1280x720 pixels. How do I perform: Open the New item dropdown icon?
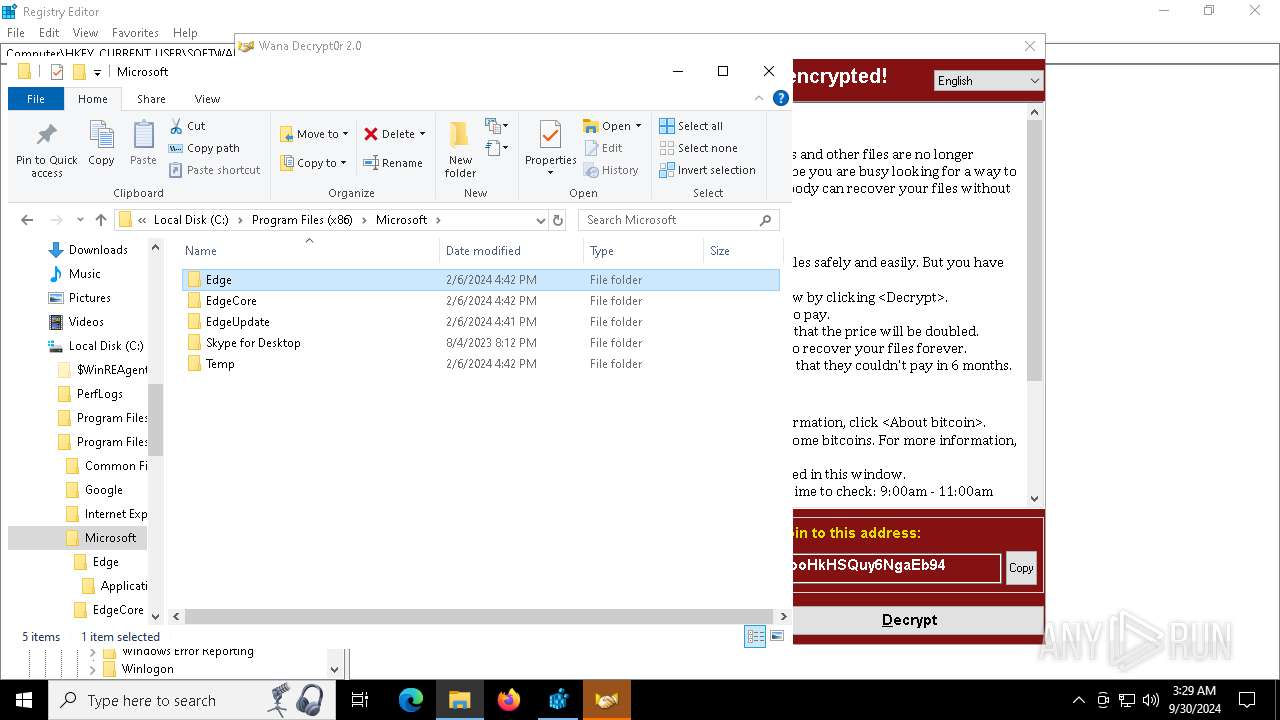tap(497, 126)
